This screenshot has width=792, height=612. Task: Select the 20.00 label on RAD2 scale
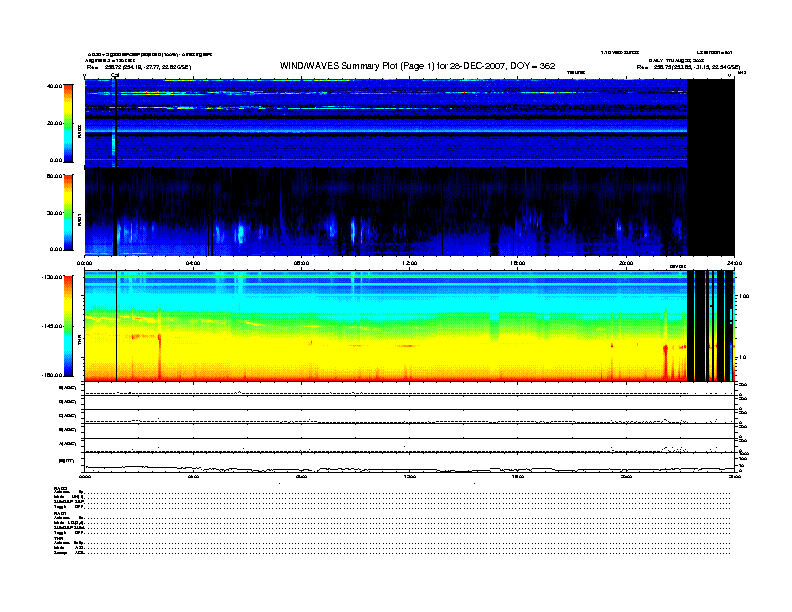point(54,123)
